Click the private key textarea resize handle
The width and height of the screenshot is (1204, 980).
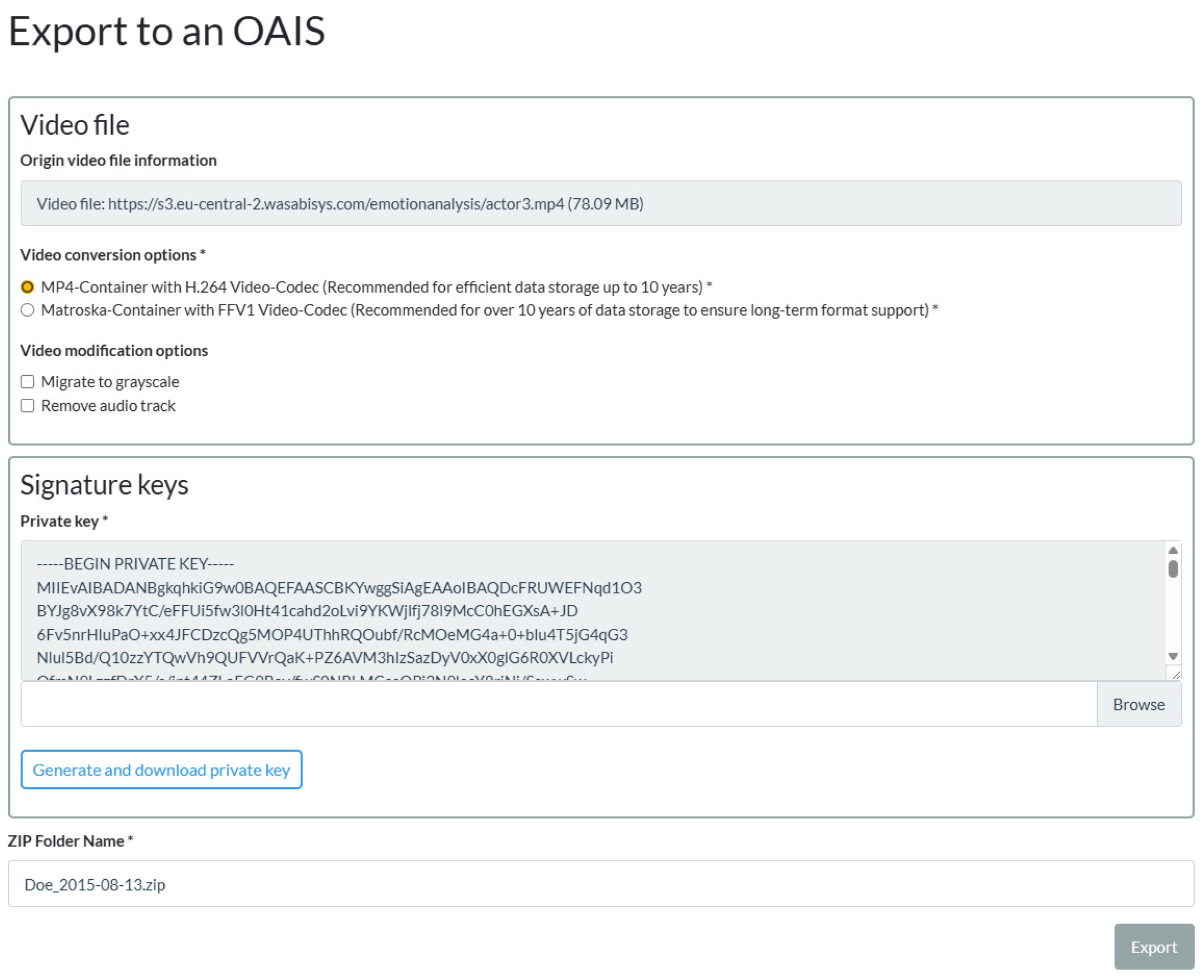pyautogui.click(x=1175, y=674)
